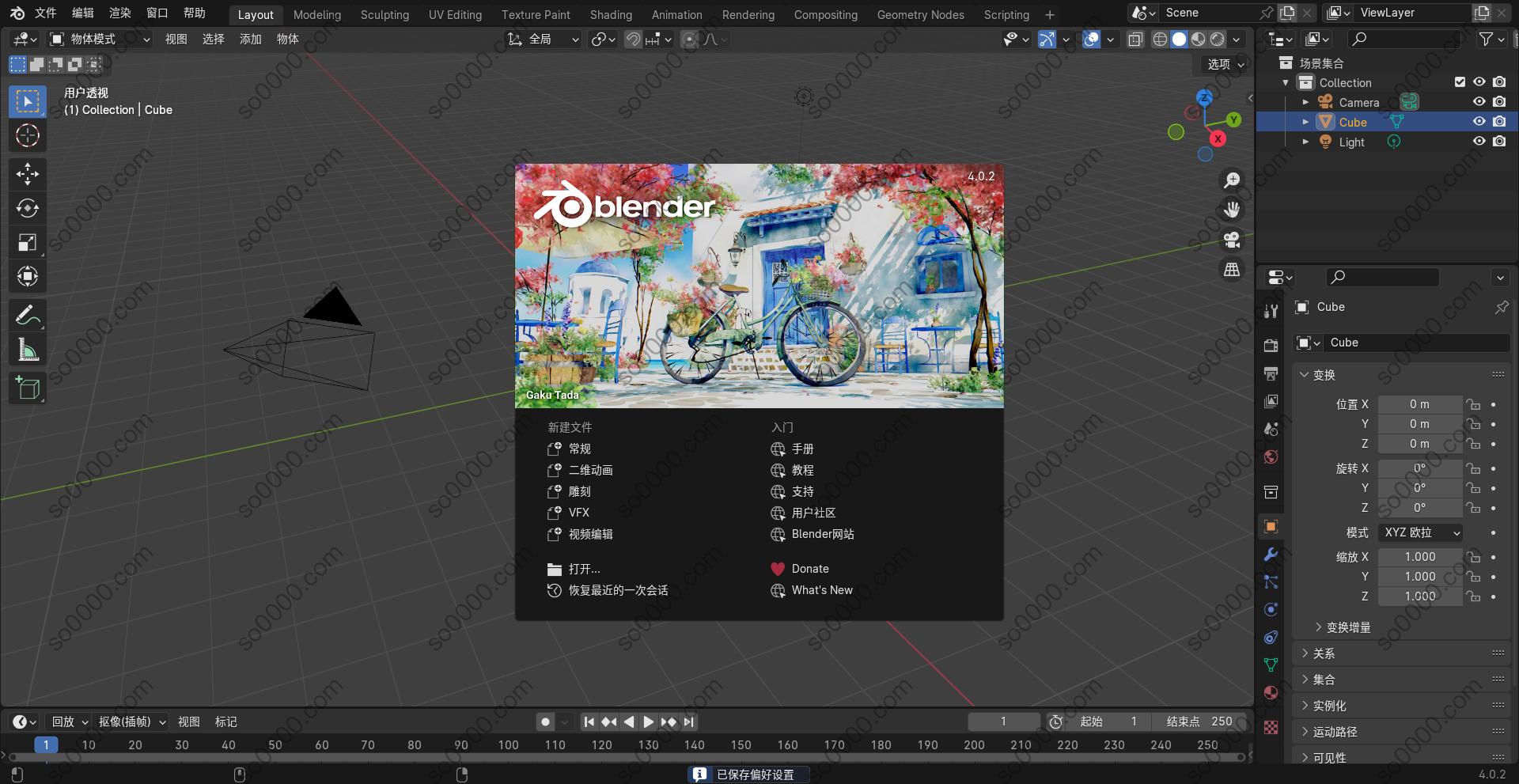
Task: Click the pin icon beside Cube
Action: click(1502, 307)
